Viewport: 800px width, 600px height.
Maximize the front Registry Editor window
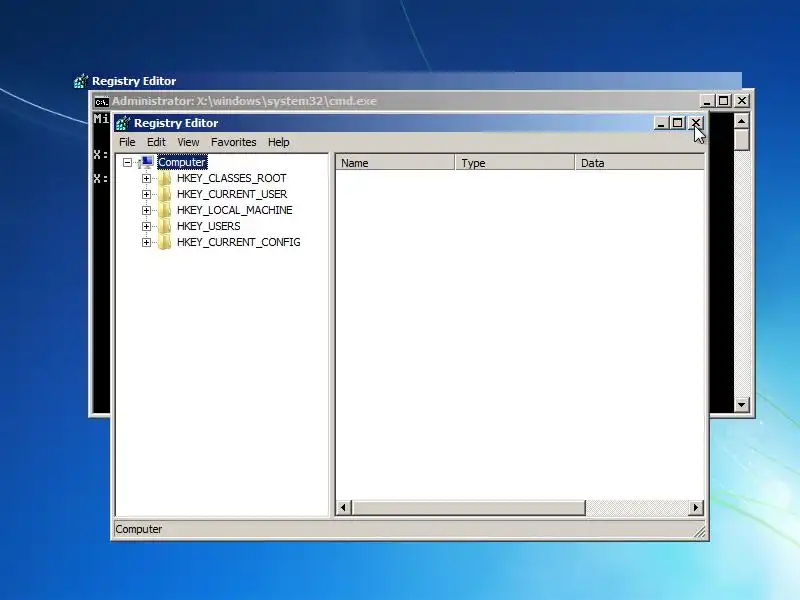(678, 123)
